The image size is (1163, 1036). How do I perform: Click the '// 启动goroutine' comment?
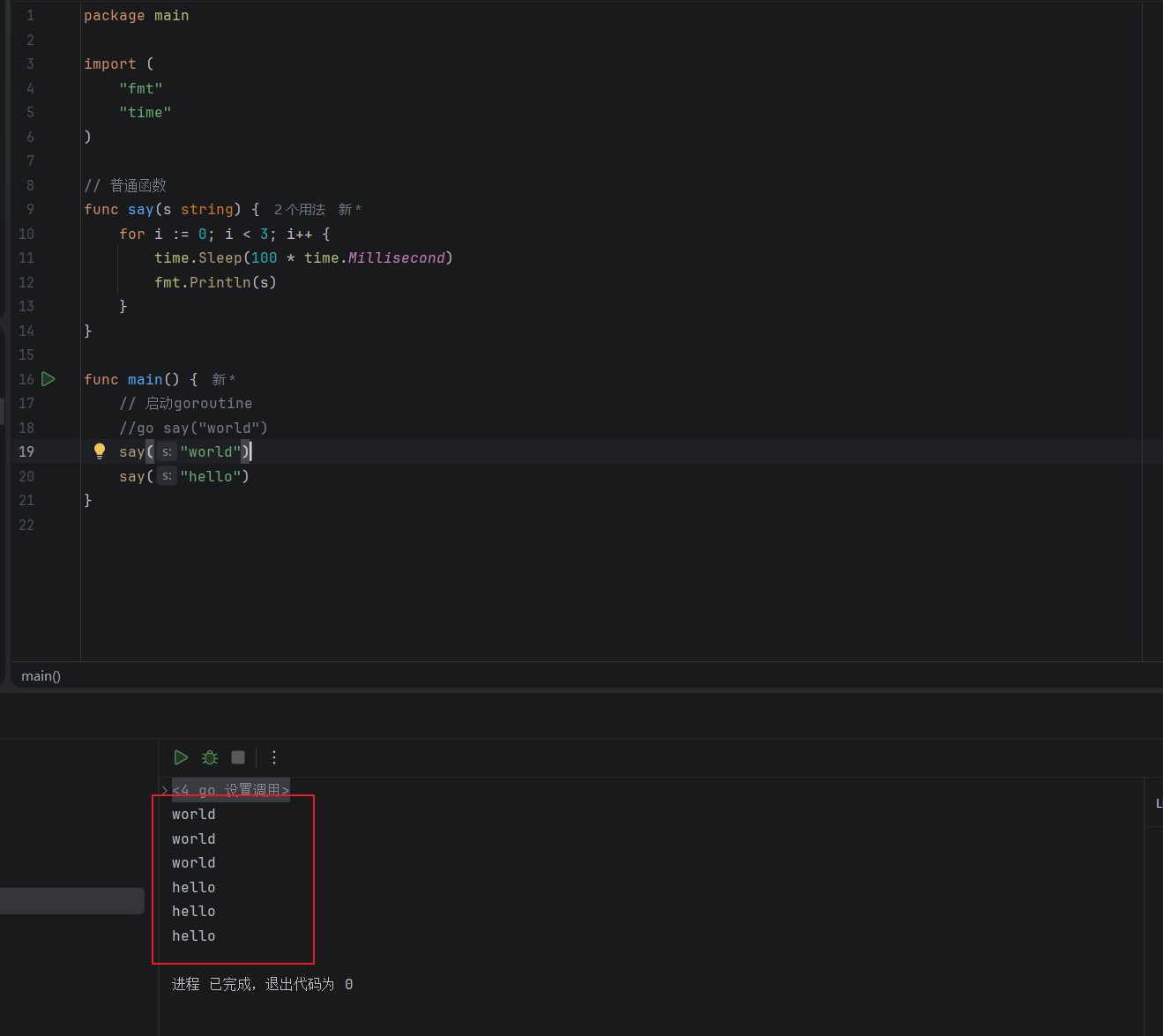(x=186, y=404)
